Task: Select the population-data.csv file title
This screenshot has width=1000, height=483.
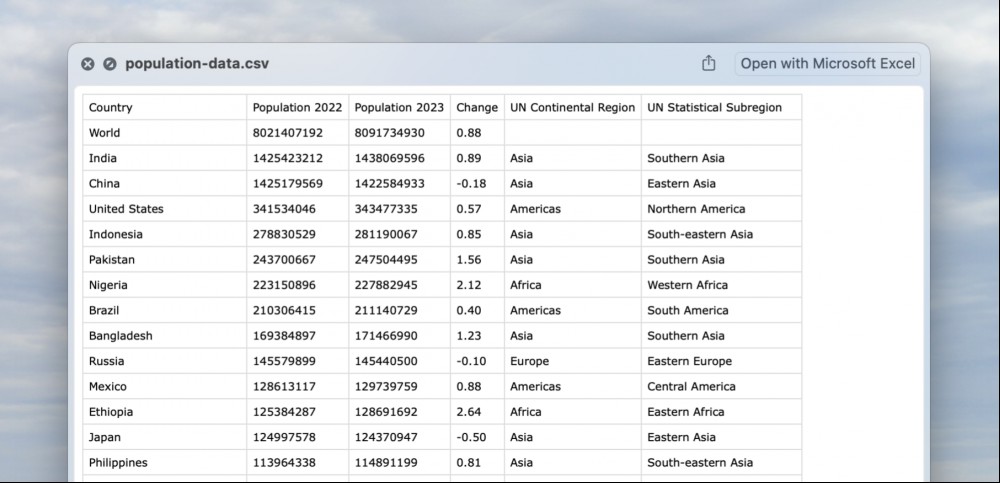Action: click(197, 64)
